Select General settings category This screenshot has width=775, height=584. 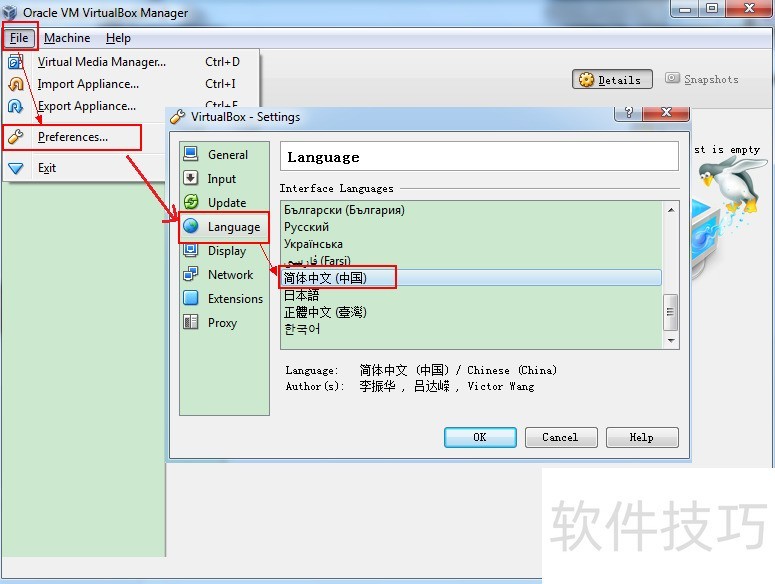click(224, 155)
